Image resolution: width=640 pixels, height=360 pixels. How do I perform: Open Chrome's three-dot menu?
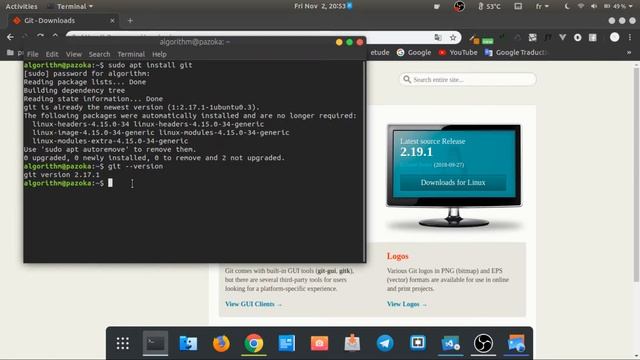pos(630,38)
